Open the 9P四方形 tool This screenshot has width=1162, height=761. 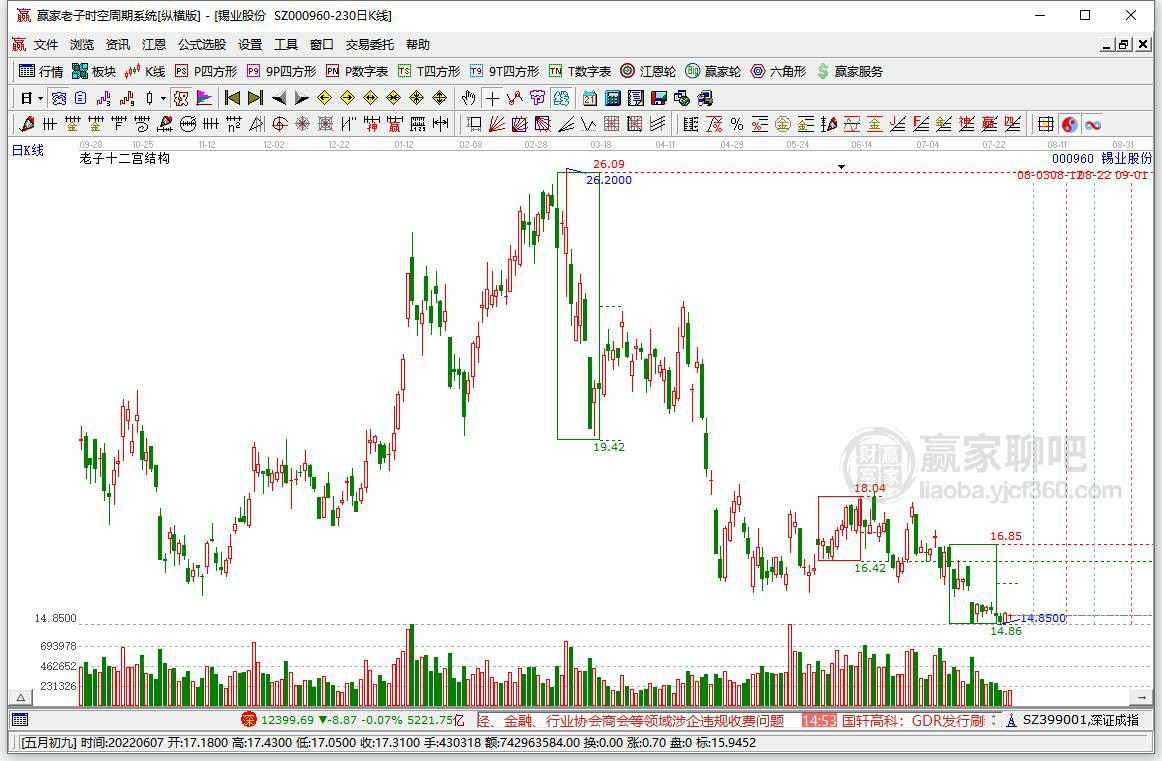point(282,71)
